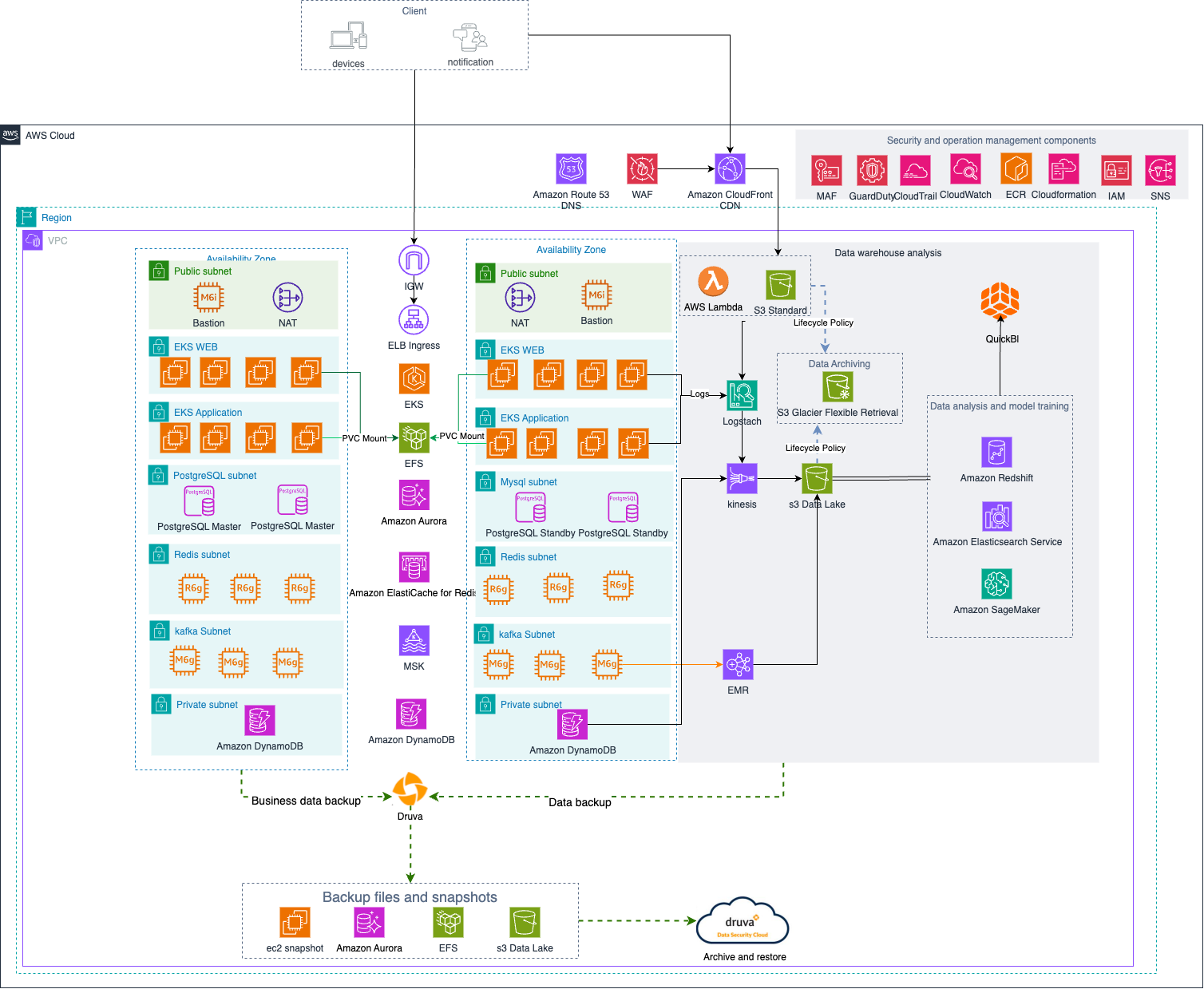Click the Client devices icon
Screen dimensions: 1204x989
(348, 37)
